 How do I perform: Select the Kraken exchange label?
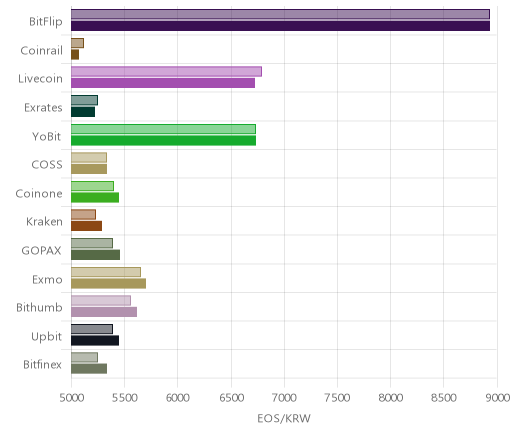(x=44, y=222)
